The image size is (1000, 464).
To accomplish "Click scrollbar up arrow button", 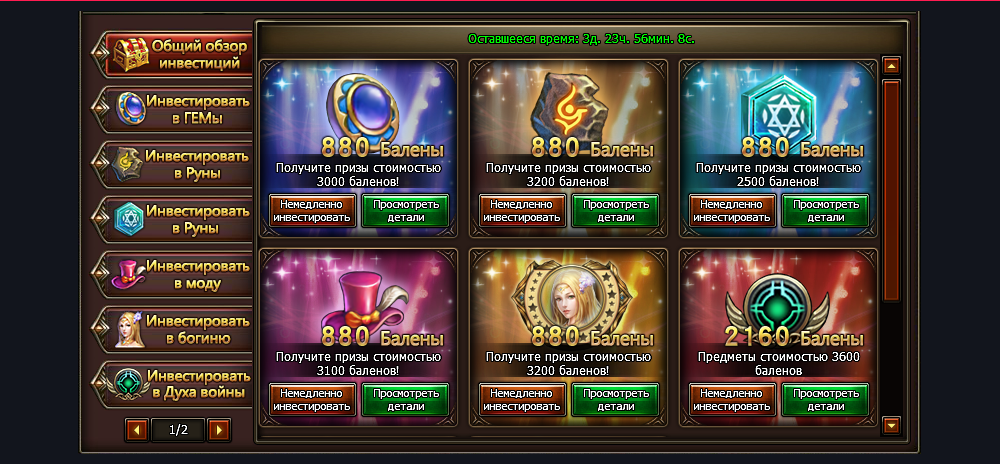I will click(x=891, y=65).
